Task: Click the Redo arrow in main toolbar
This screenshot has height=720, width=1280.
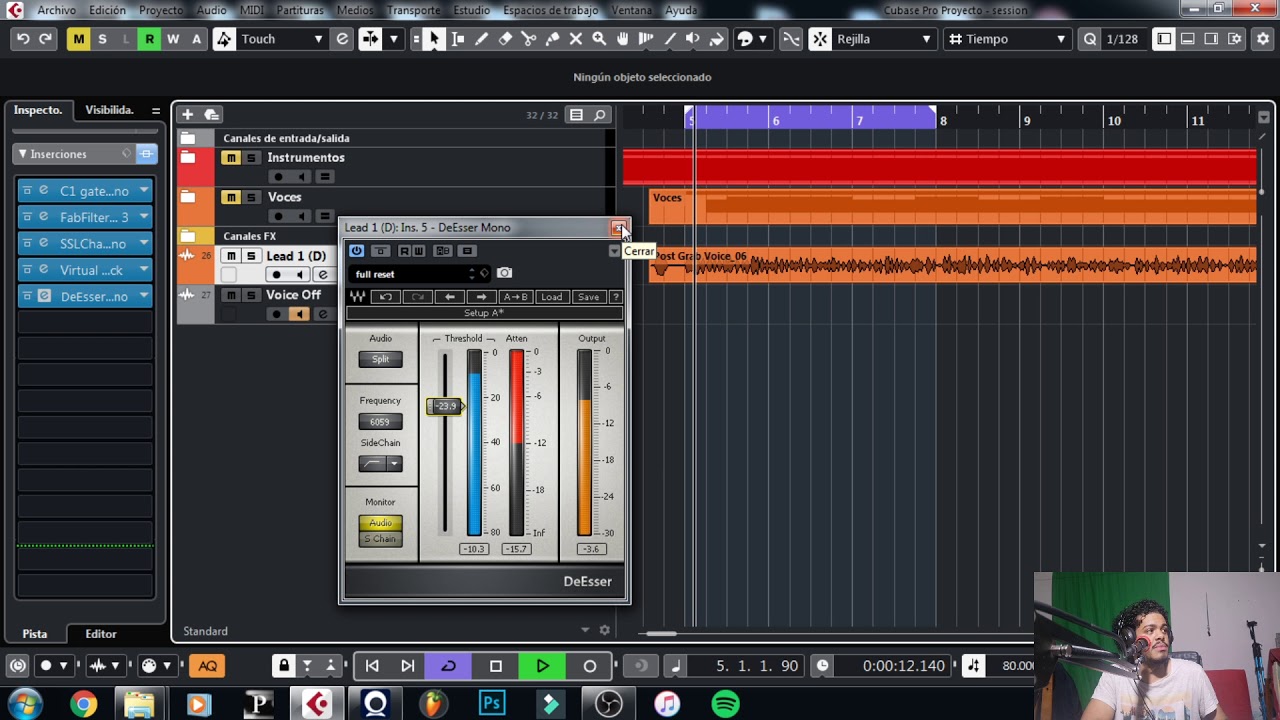Action: pos(45,39)
